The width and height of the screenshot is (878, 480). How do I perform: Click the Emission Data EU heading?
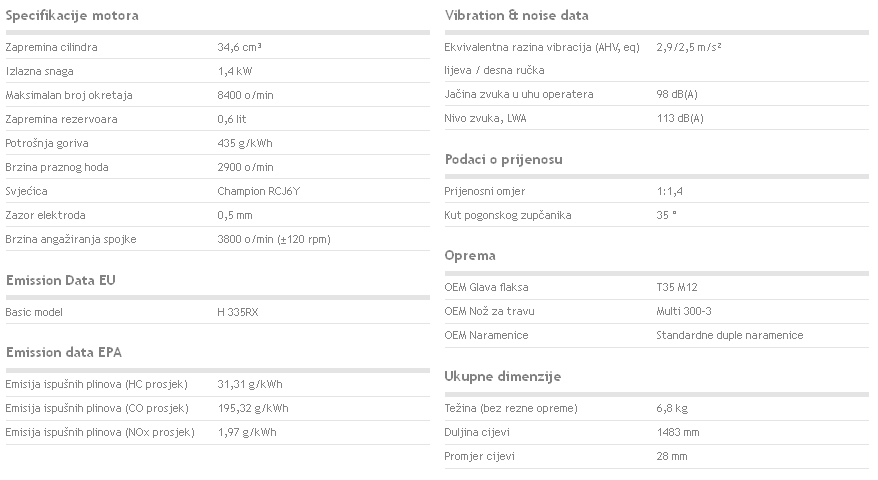pos(61,280)
